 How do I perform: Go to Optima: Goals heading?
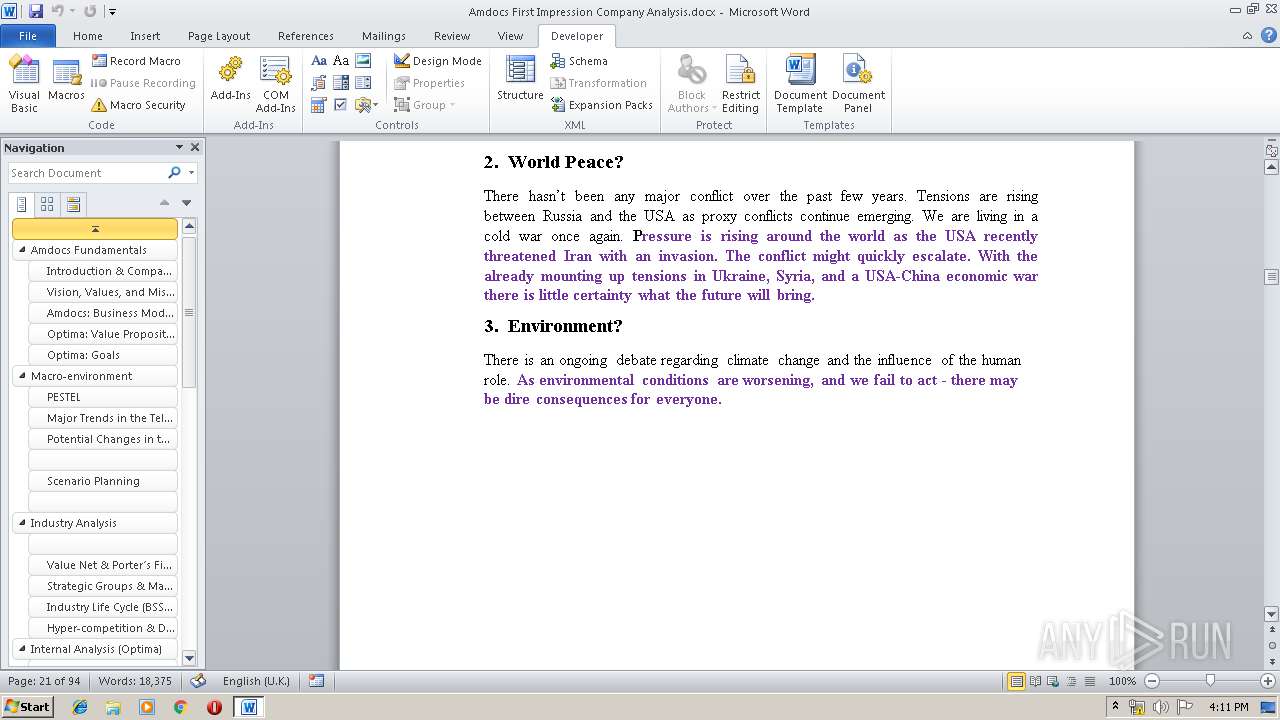103,355
